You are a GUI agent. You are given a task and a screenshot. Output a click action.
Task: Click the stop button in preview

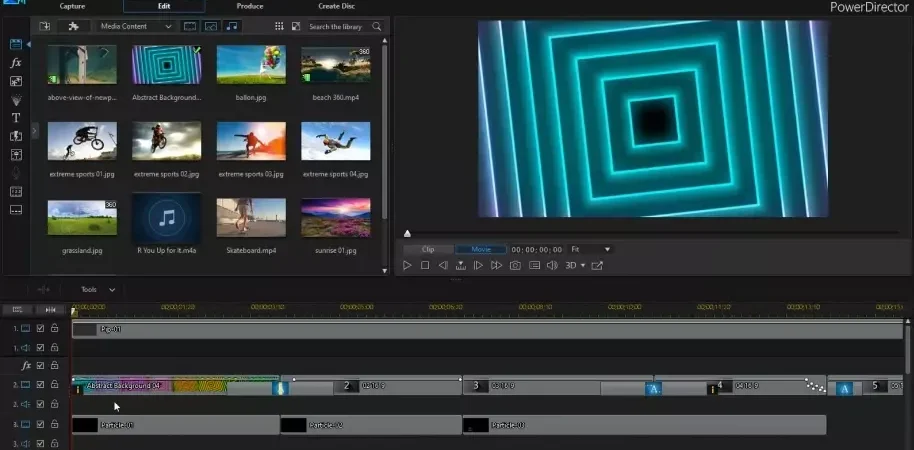pos(425,265)
